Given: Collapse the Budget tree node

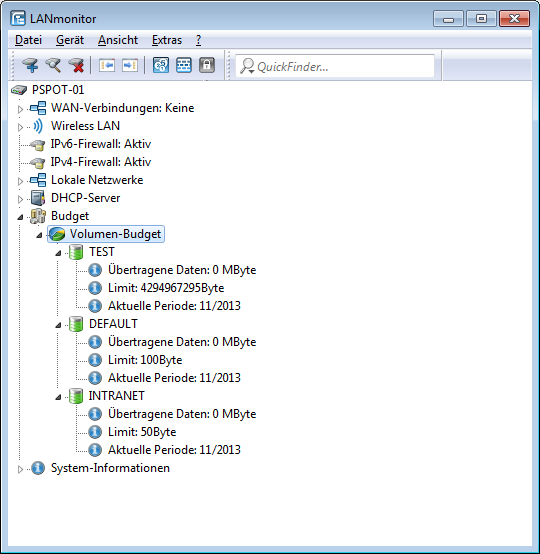Looking at the screenshot, I should click(20, 217).
